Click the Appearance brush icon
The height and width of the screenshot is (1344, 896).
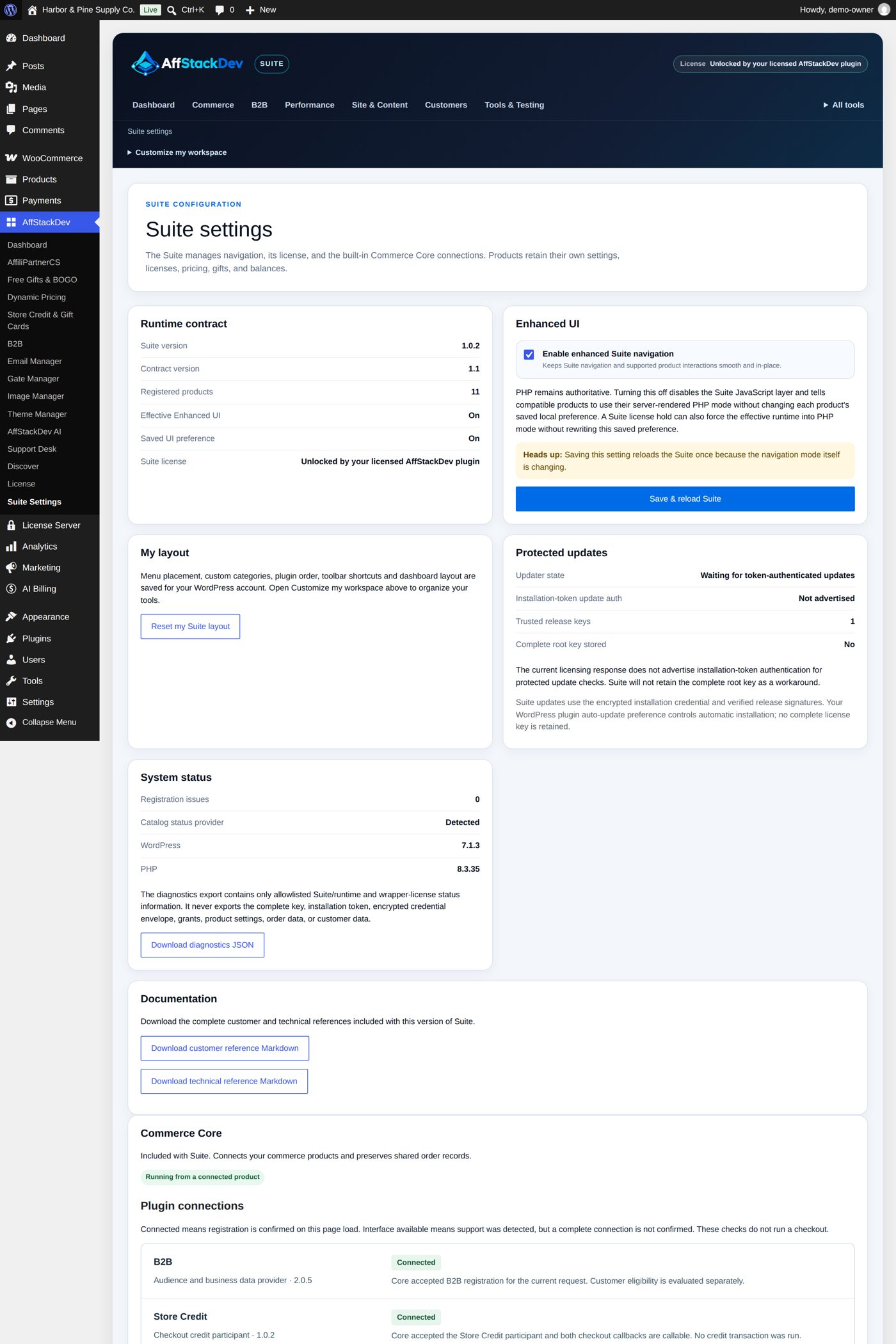(x=11, y=616)
